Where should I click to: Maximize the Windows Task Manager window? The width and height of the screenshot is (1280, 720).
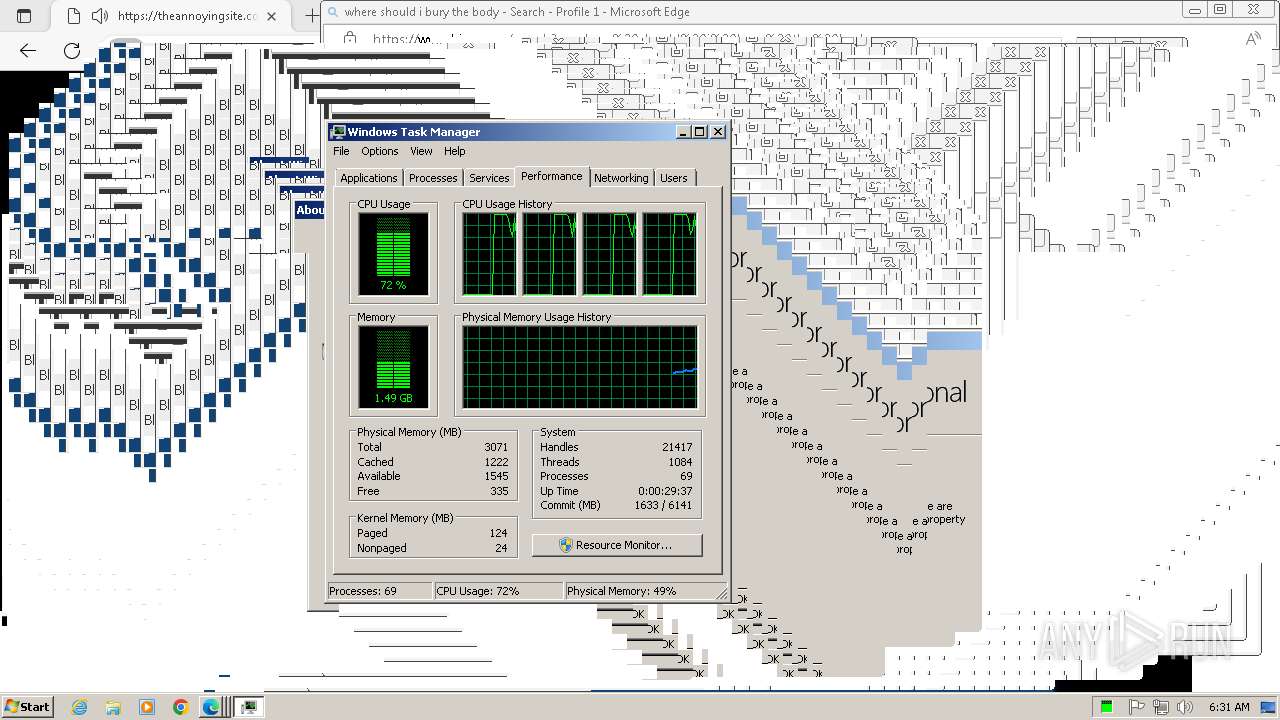700,132
